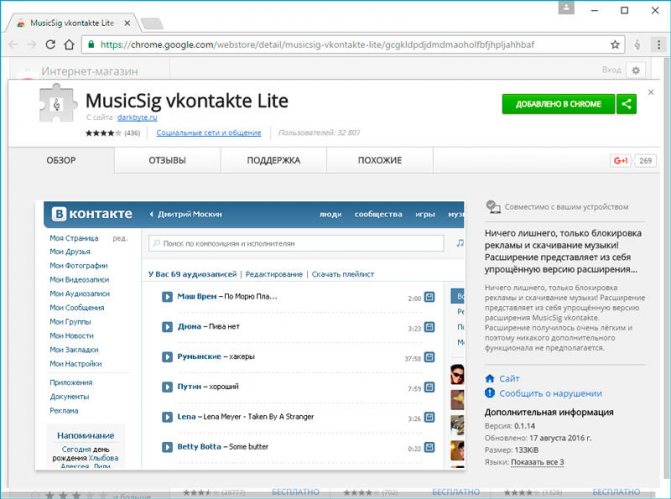Click download icon beside Маш Врен track
Image resolution: width=671 pixels, height=499 pixels.
coord(429,297)
